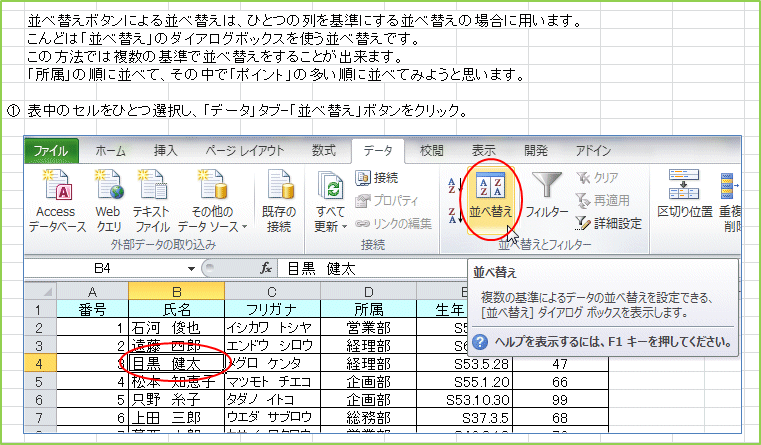The height and width of the screenshot is (445, 761).
Task: Click Edit Links (リンクの編集)
Action: pos(393,223)
